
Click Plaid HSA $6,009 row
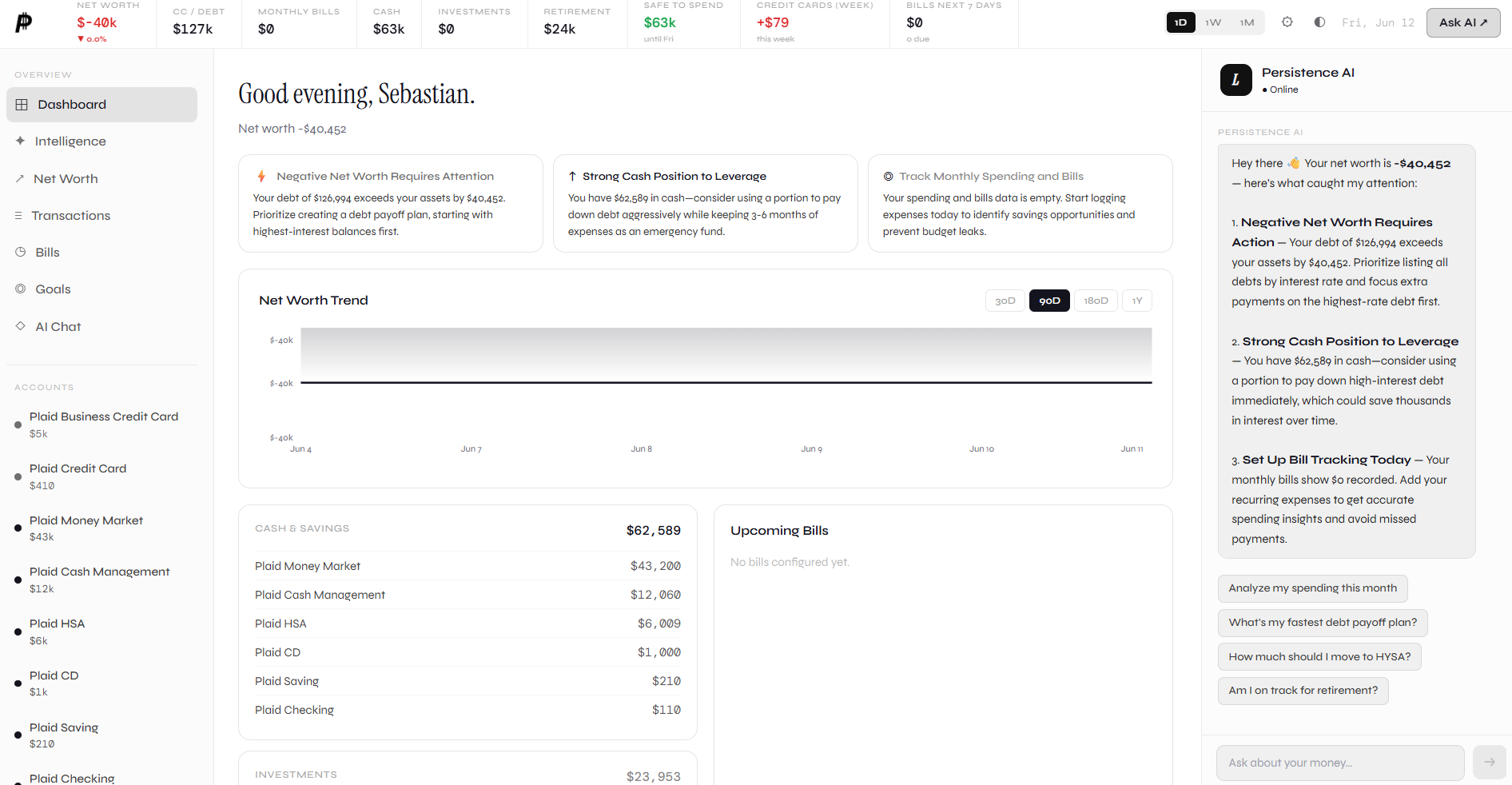pyautogui.click(x=468, y=624)
